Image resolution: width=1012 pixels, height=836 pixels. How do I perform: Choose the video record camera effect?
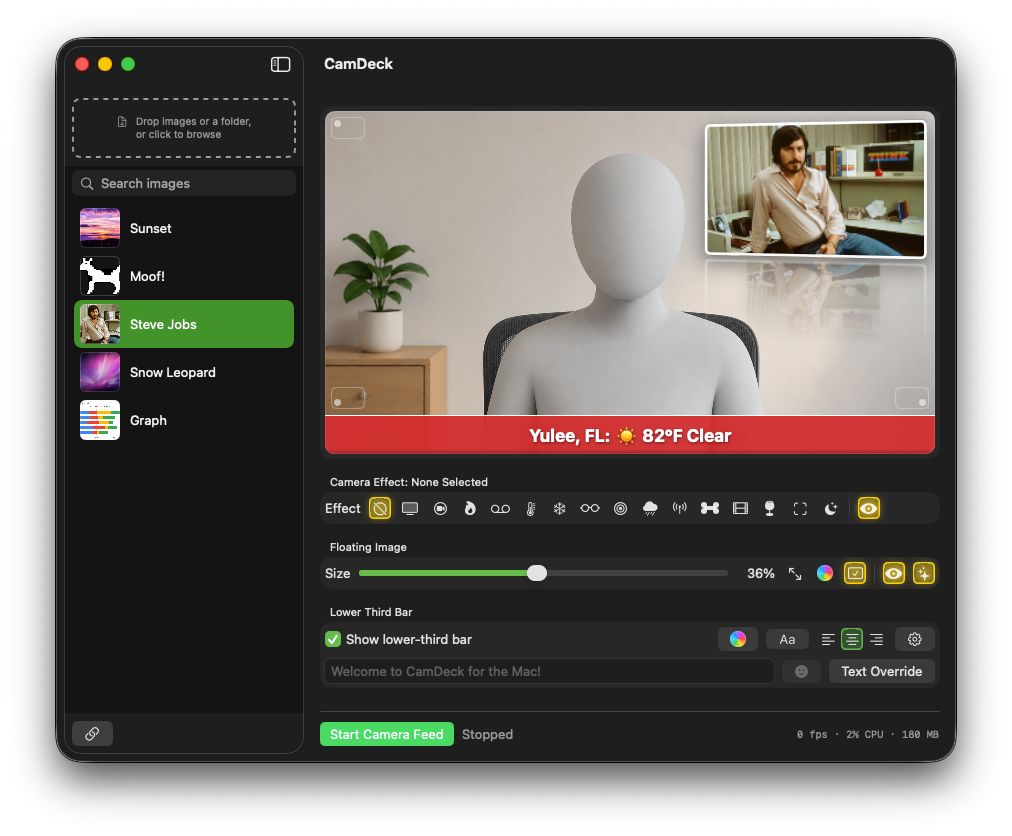click(440, 509)
